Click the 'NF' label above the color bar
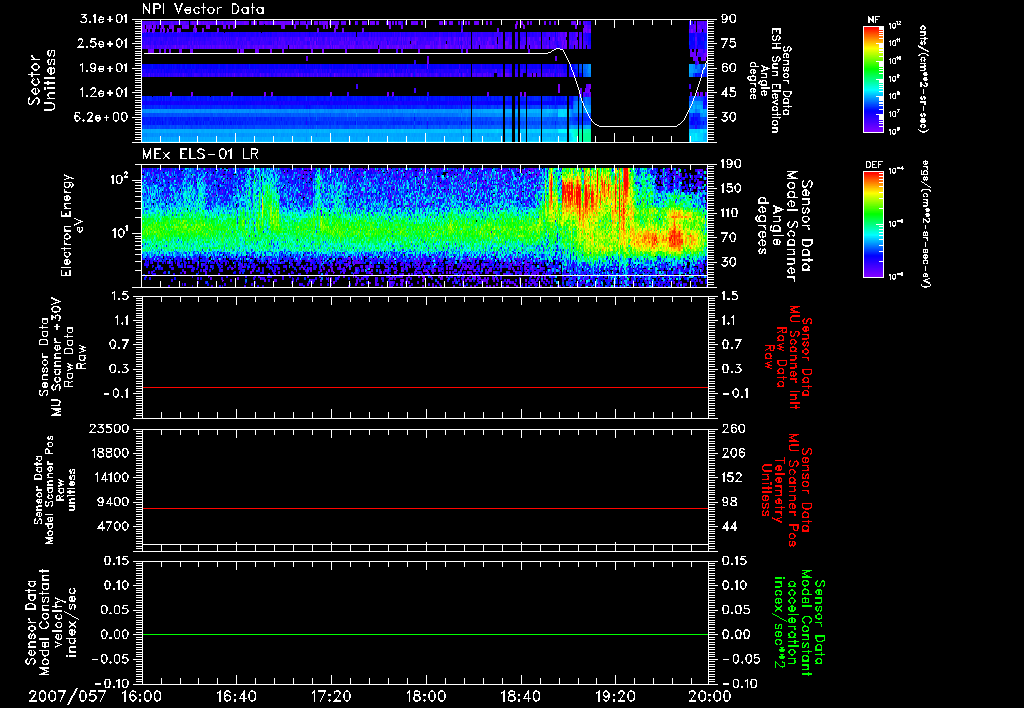 (x=873, y=20)
